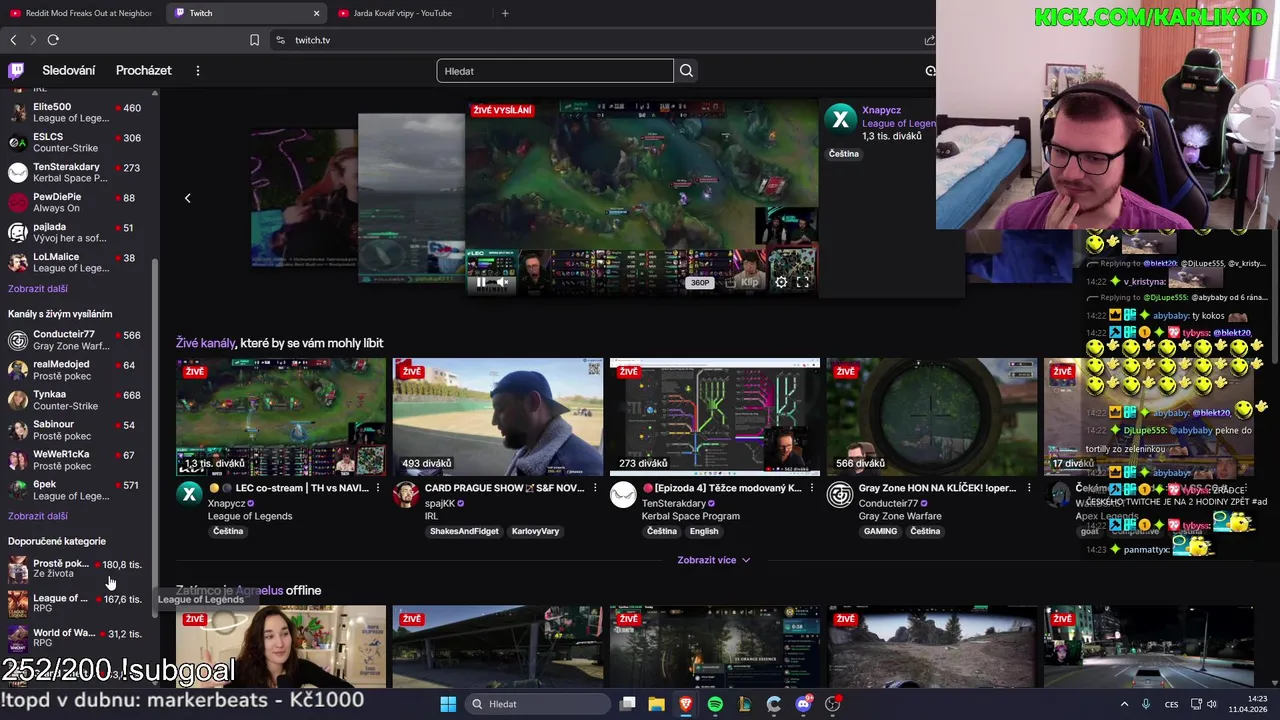Open LoLMalice channel in sidebar
This screenshot has height=720, width=1280.
[x=75, y=262]
